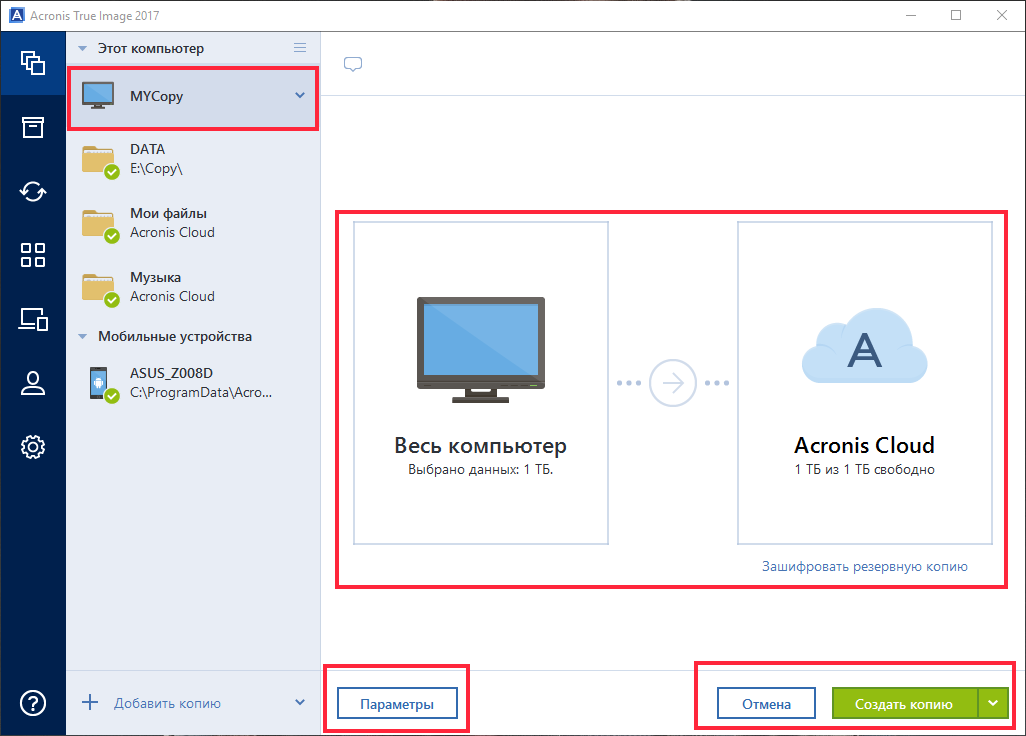Open the Account user icon
Screen dimensions: 1026x736
tap(33, 383)
